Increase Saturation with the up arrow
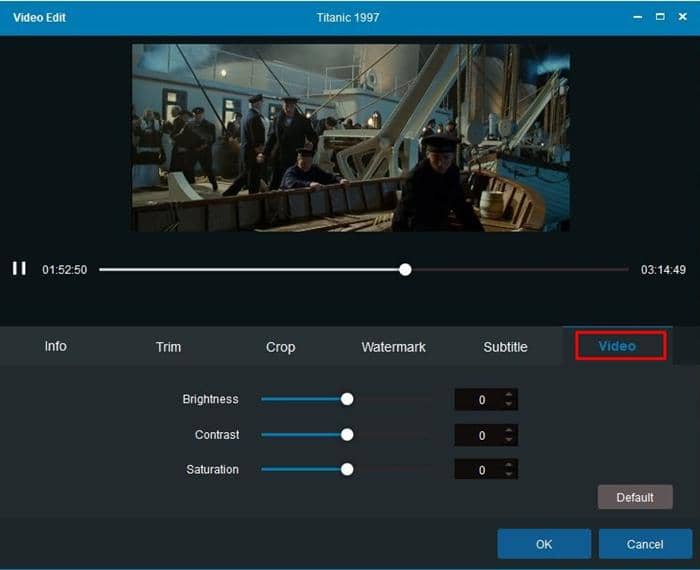700x570 pixels. click(508, 465)
